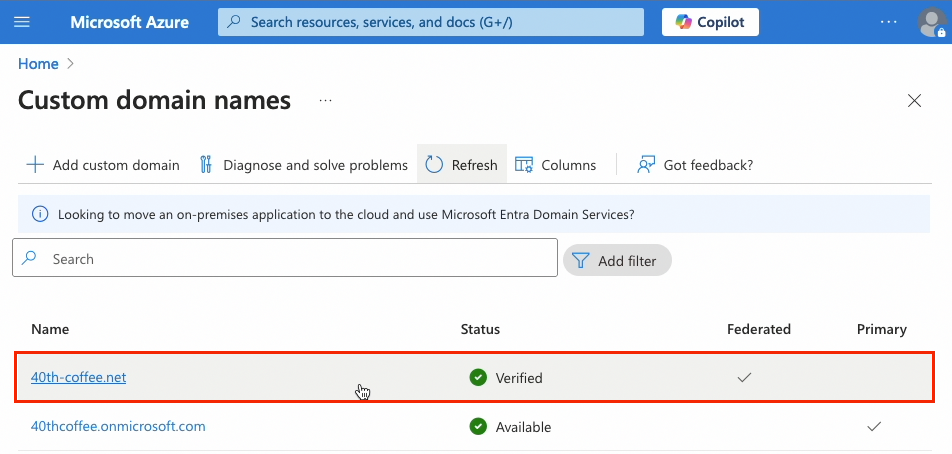The width and height of the screenshot is (952, 454).
Task: Click the Add filter button
Action: [x=616, y=261]
